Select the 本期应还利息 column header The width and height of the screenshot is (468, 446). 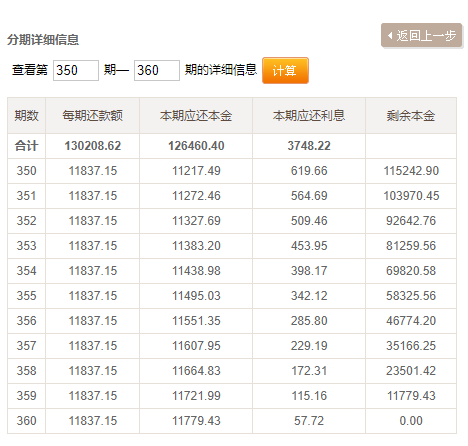coord(309,116)
